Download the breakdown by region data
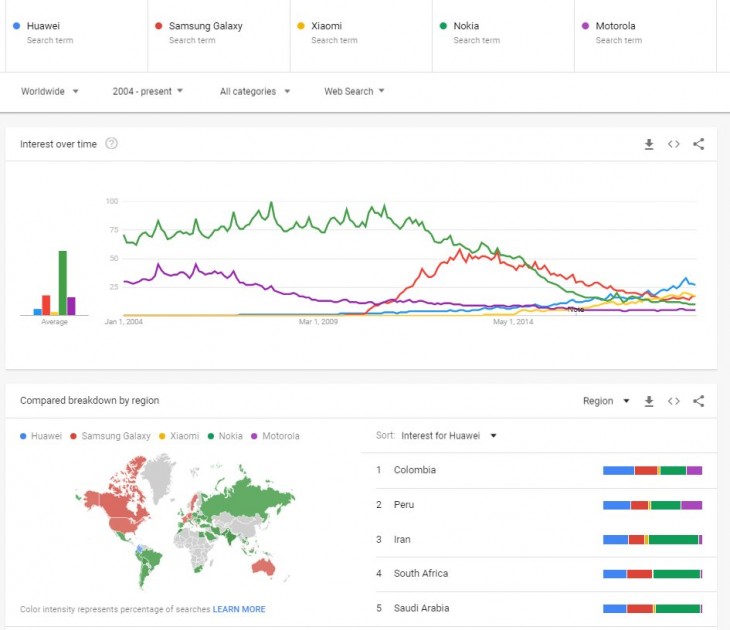This screenshot has height=630, width=730. tap(649, 401)
